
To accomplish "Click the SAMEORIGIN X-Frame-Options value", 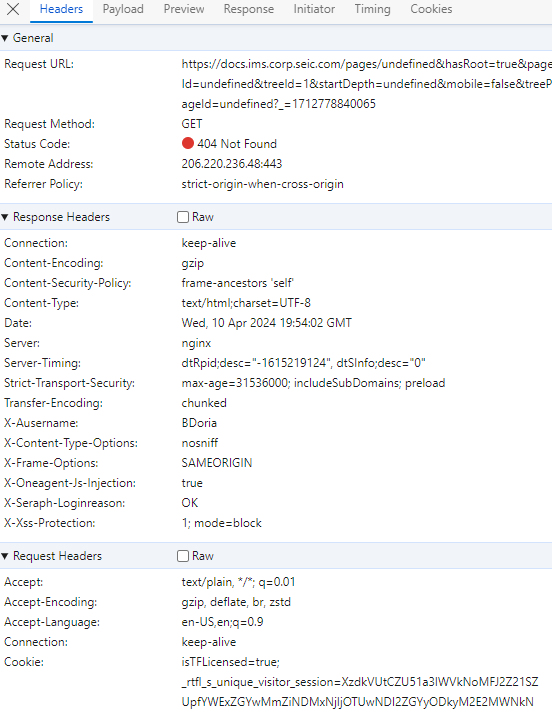I will 217,463.
